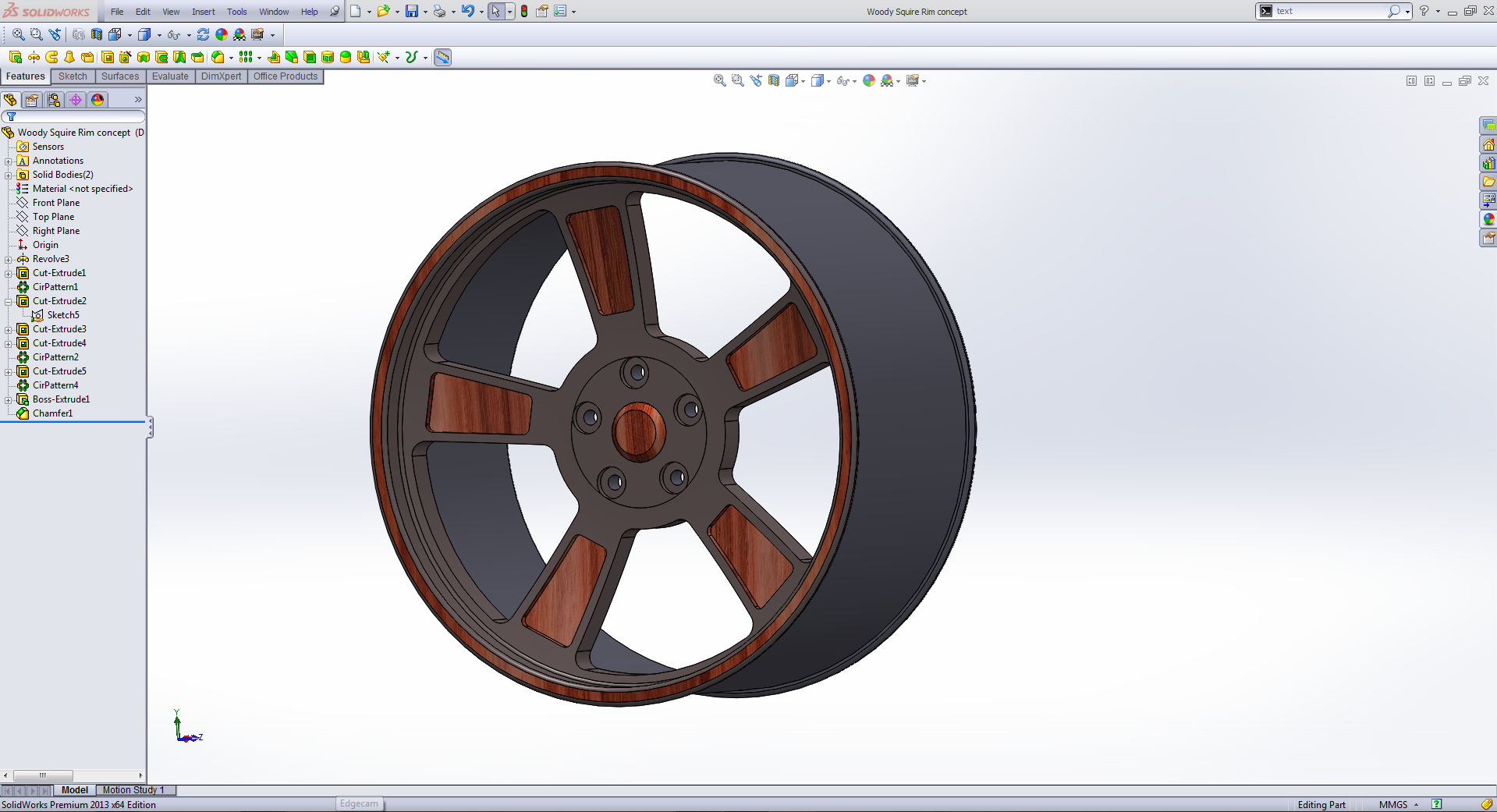Click the Save icon
1497x812 pixels.
coord(412,11)
